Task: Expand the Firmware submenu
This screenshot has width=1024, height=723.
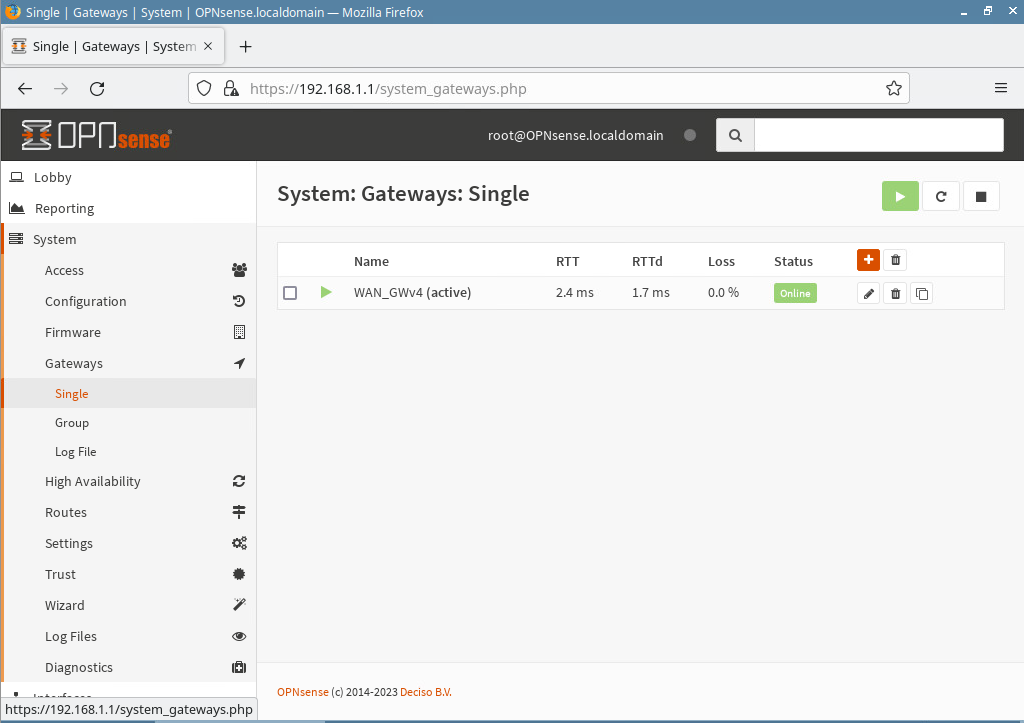Action: [x=73, y=332]
